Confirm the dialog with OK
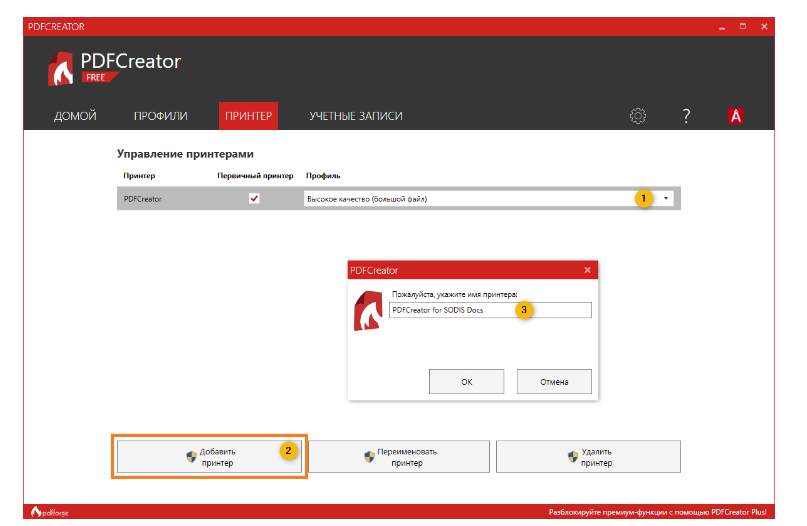This screenshot has height=526, width=807. [466, 381]
